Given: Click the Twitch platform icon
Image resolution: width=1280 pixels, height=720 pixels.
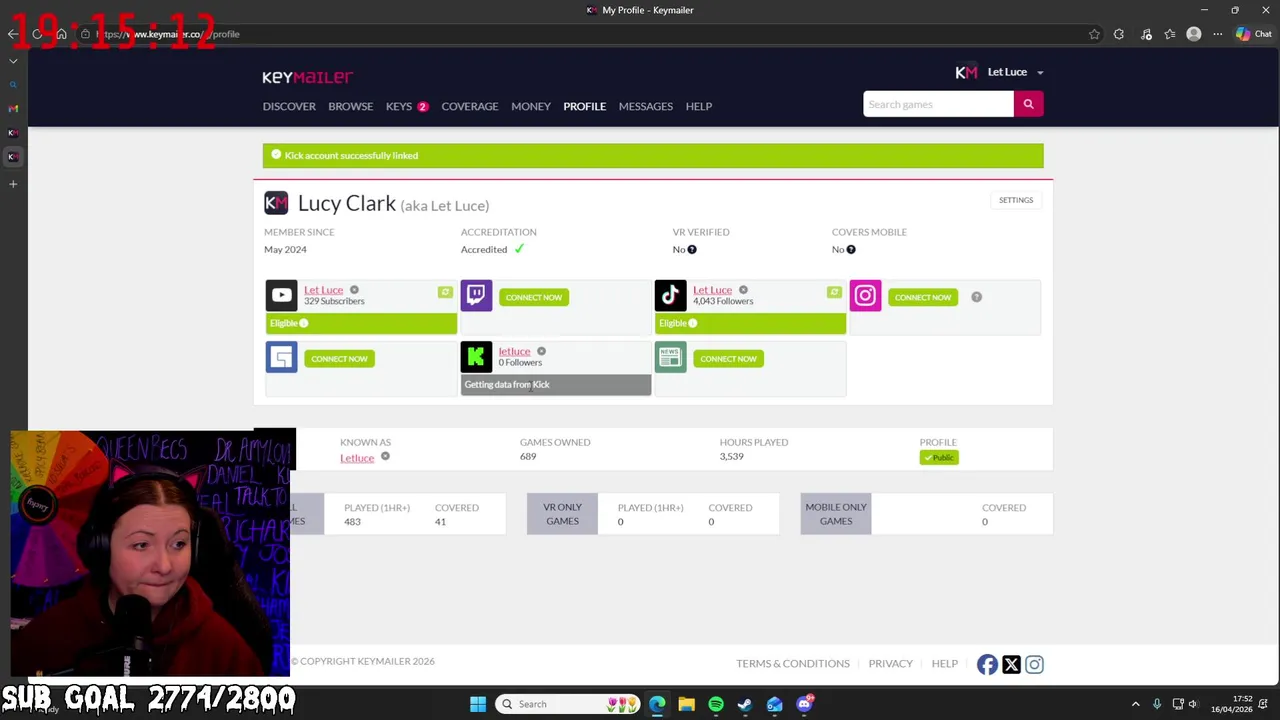Looking at the screenshot, I should pyautogui.click(x=476, y=295).
